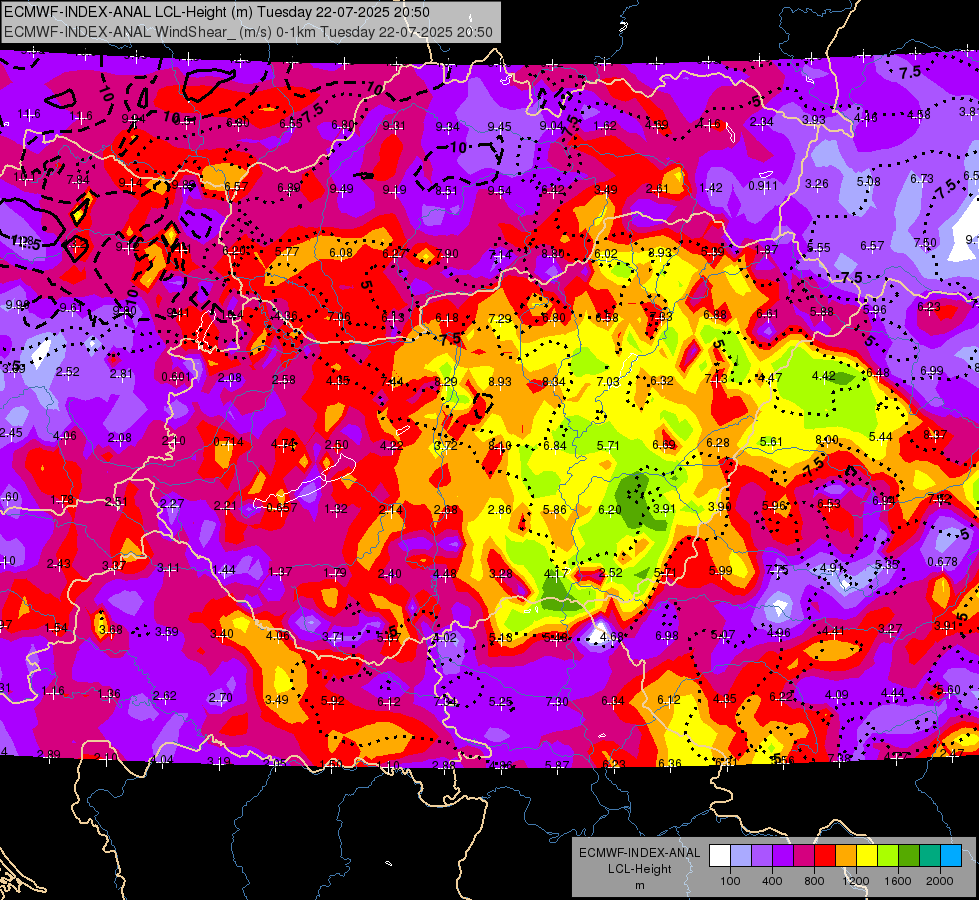Click the legend value 1600
The height and width of the screenshot is (900, 979).
(x=898, y=881)
